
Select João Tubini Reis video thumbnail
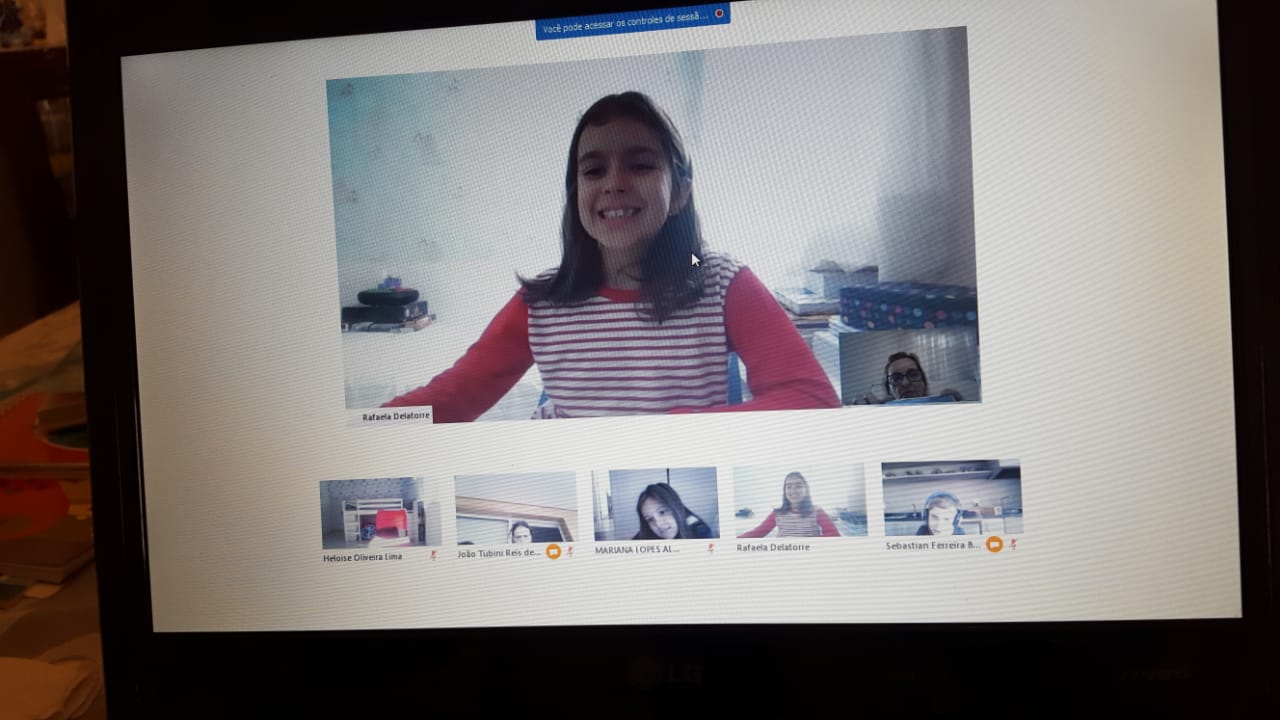(516, 508)
